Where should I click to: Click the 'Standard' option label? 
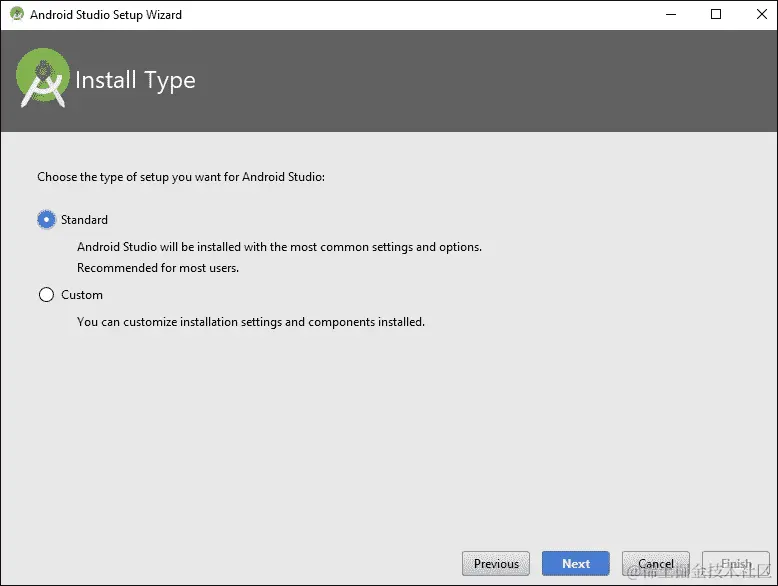(x=84, y=220)
